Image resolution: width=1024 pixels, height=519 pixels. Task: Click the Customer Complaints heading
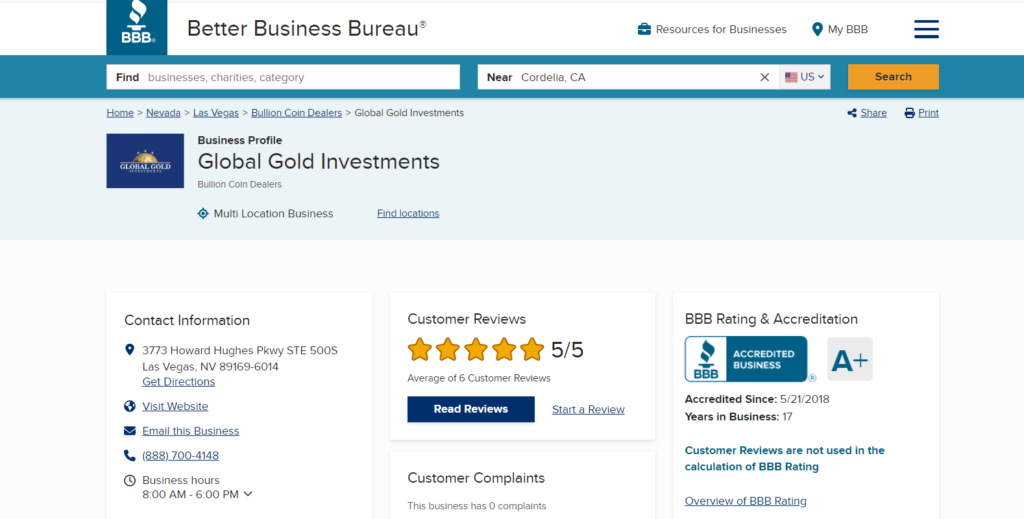[476, 478]
